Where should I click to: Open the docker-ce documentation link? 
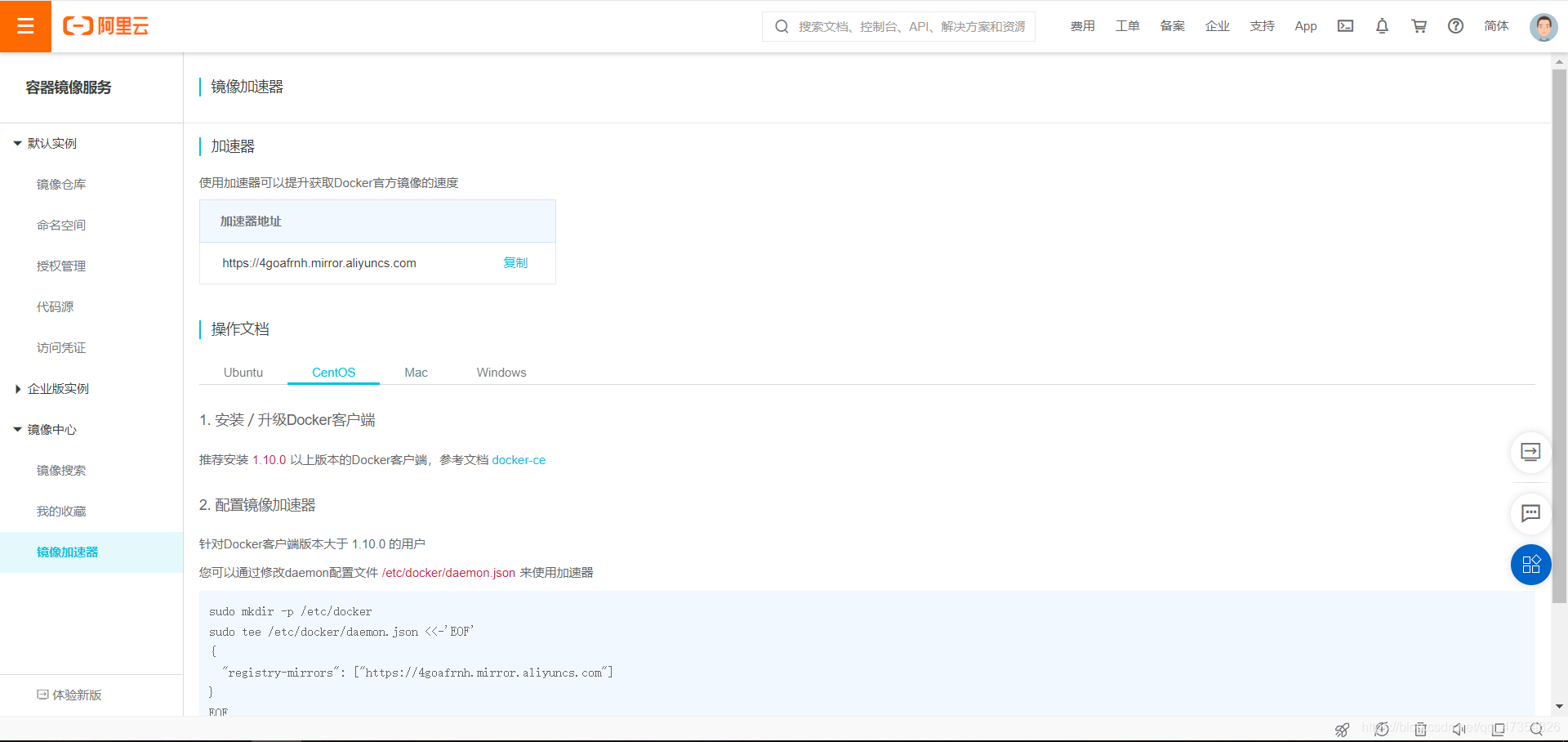[x=519, y=460]
